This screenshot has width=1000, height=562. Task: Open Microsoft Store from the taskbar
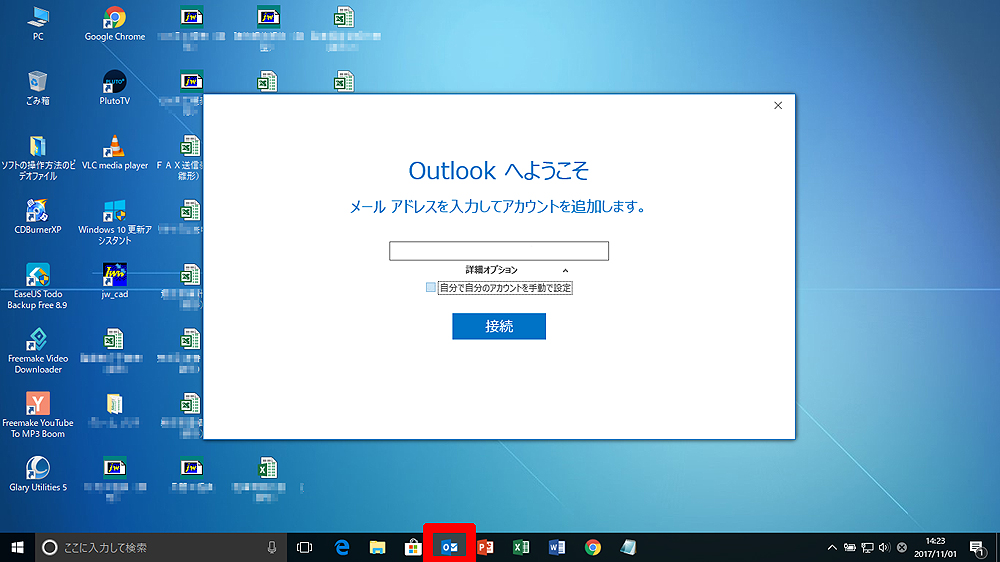(413, 547)
